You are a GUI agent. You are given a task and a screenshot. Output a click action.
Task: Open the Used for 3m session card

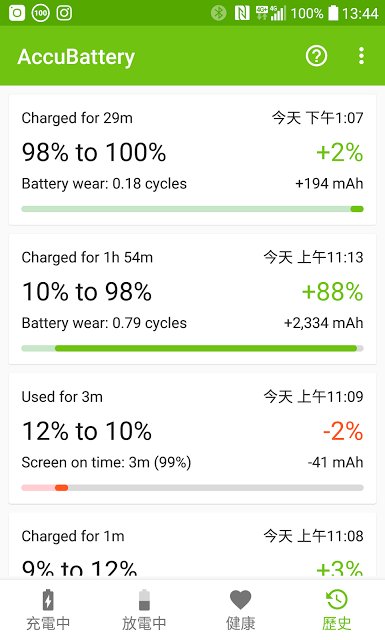[x=192, y=438]
